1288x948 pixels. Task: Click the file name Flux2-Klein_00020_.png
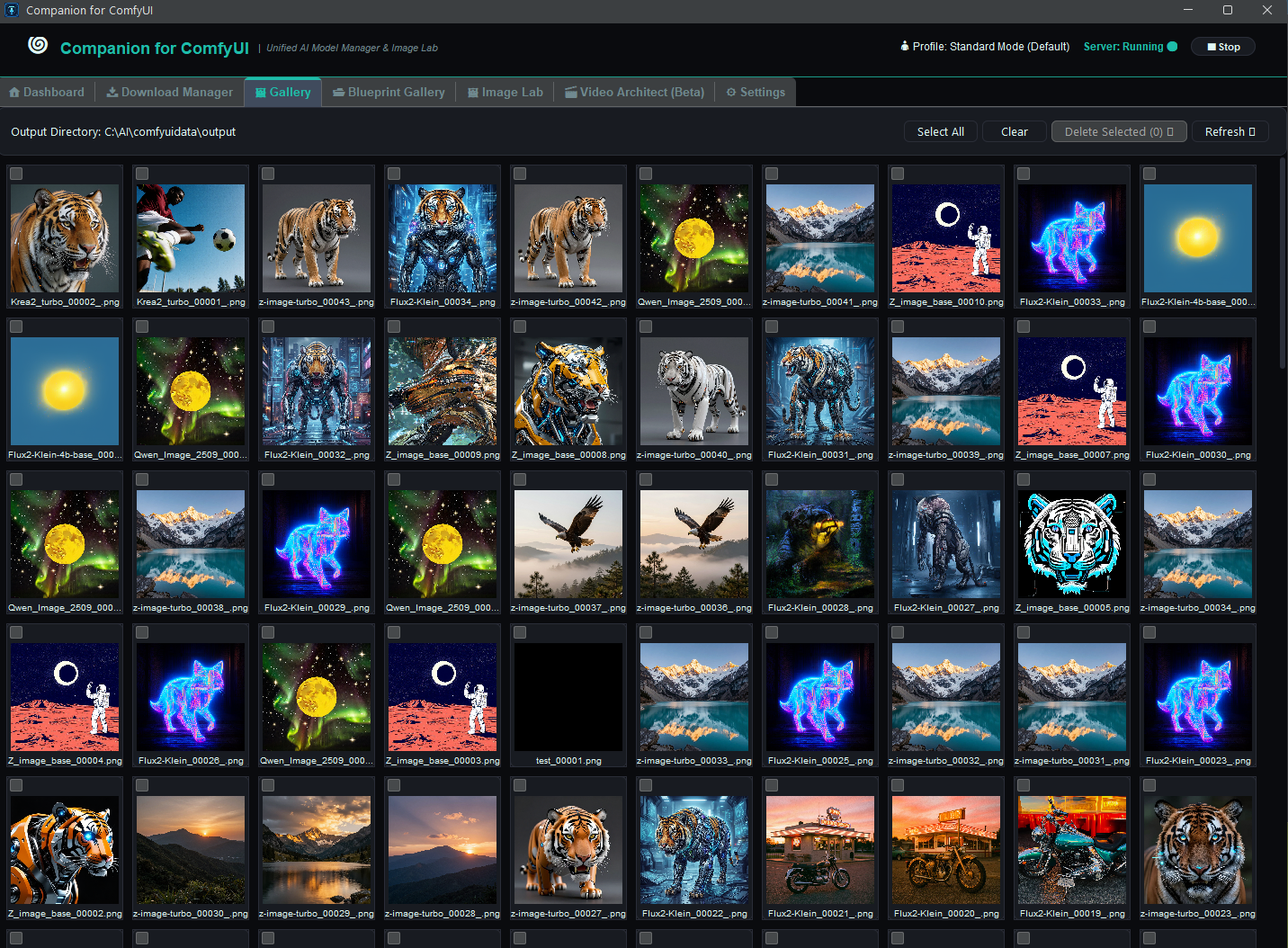(946, 914)
